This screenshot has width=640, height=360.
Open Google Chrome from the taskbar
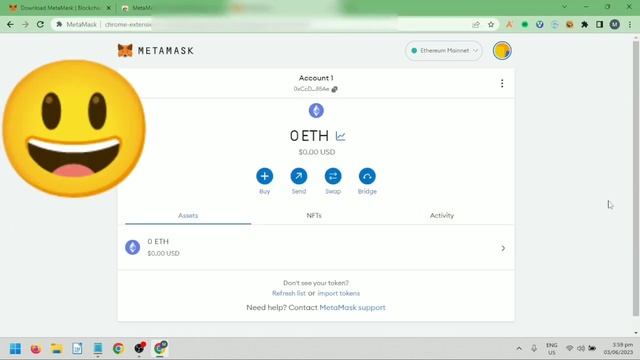[x=118, y=349]
